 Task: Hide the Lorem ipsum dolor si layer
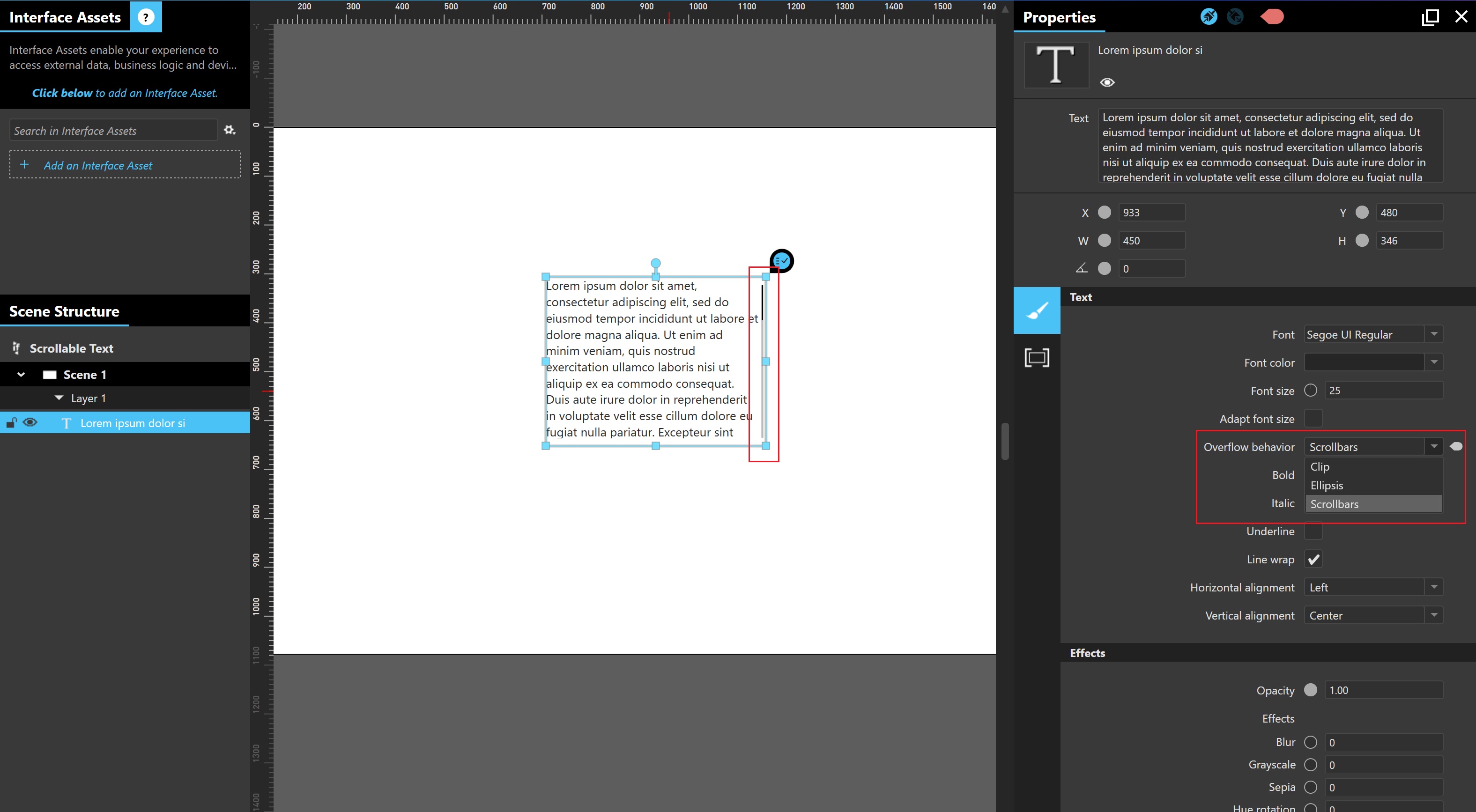[30, 422]
